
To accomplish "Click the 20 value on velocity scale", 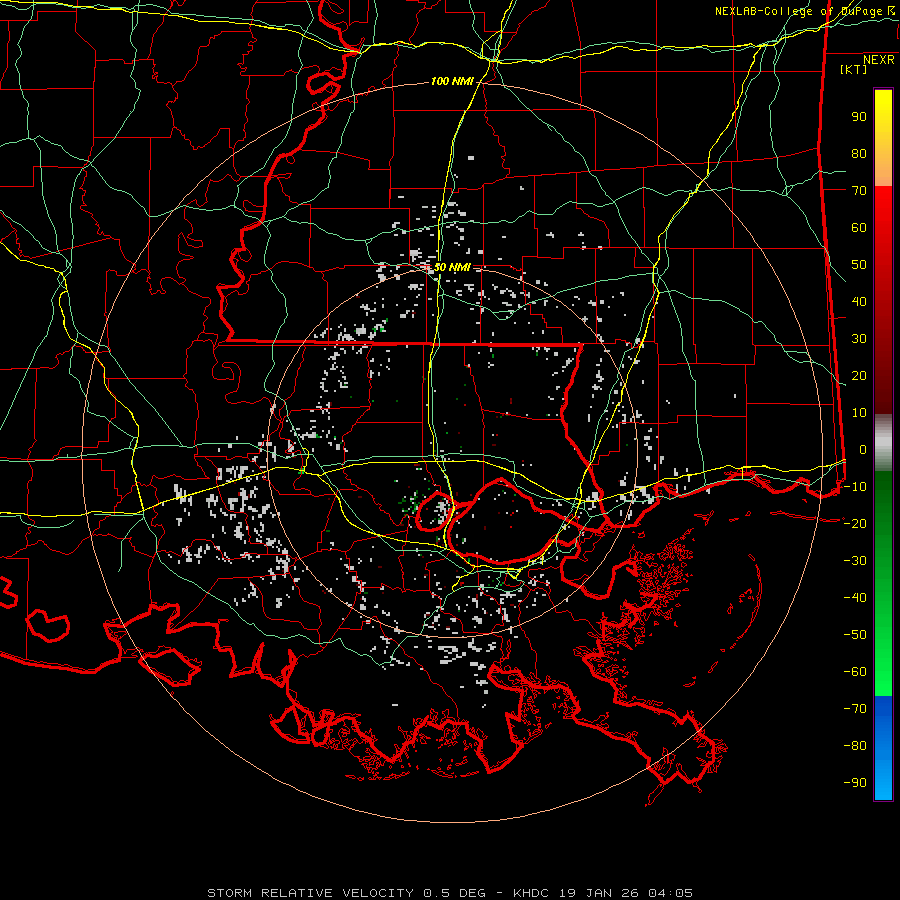I will click(x=859, y=376).
